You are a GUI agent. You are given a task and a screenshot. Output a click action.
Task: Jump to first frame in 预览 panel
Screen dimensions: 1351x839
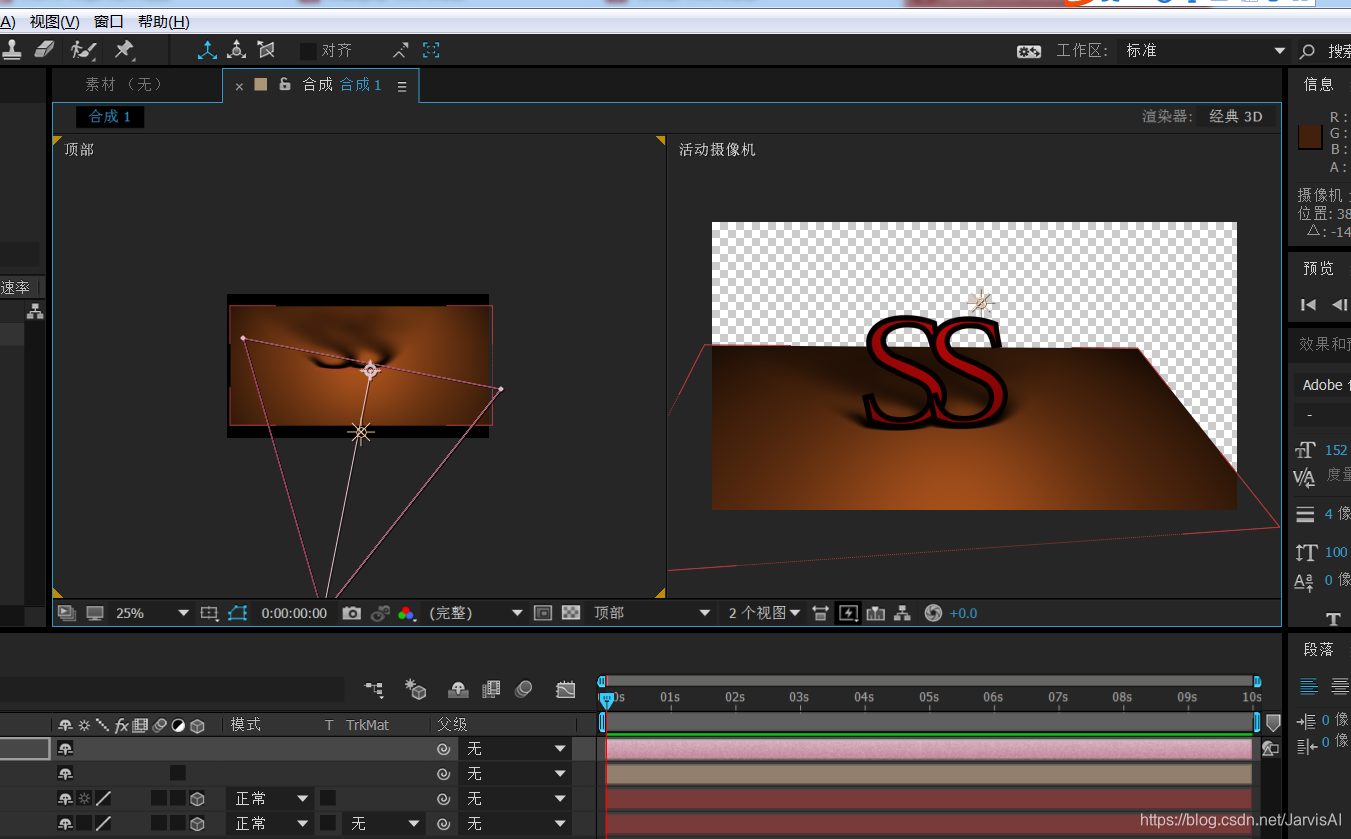(1308, 305)
